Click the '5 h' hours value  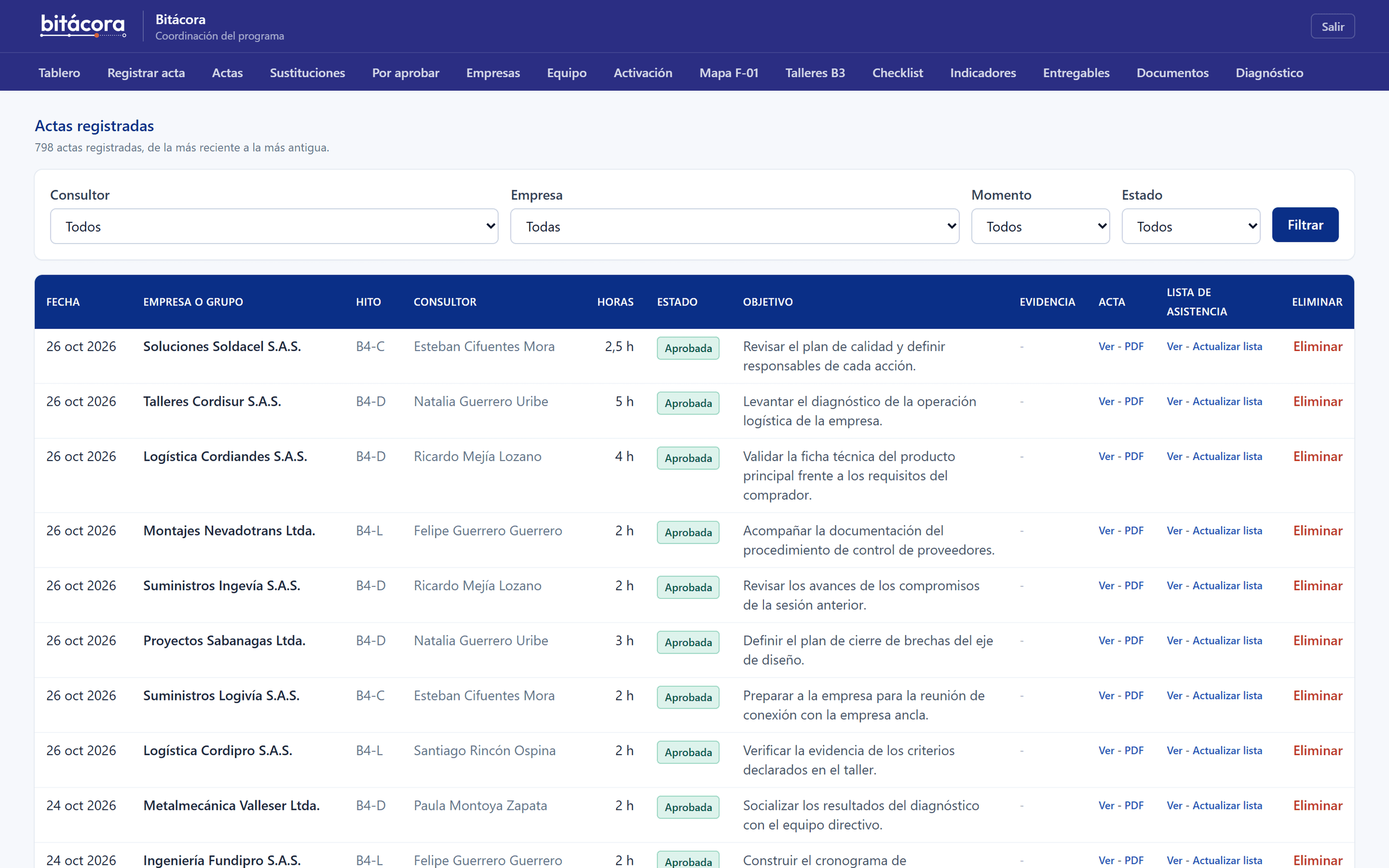(624, 402)
